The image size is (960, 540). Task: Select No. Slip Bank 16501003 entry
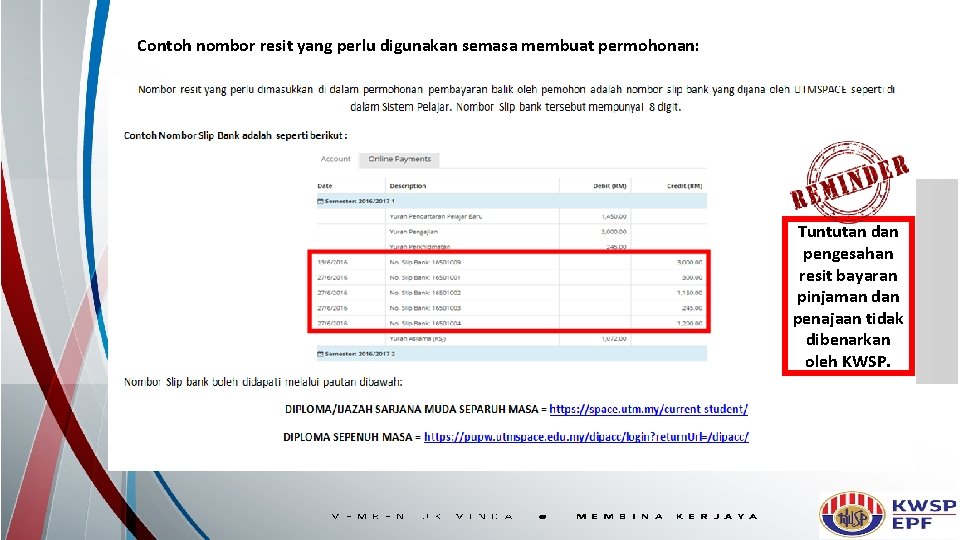[x=425, y=308]
